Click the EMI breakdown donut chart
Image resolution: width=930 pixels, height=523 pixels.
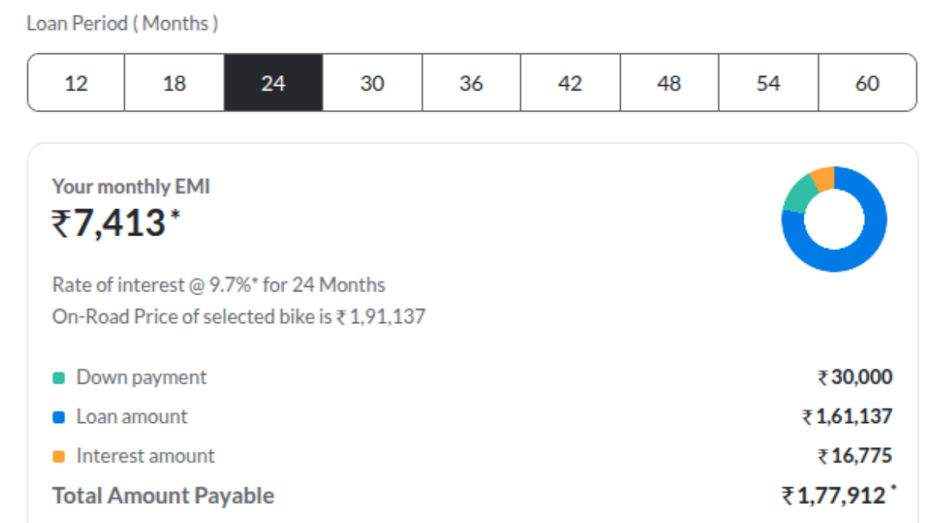pos(834,219)
